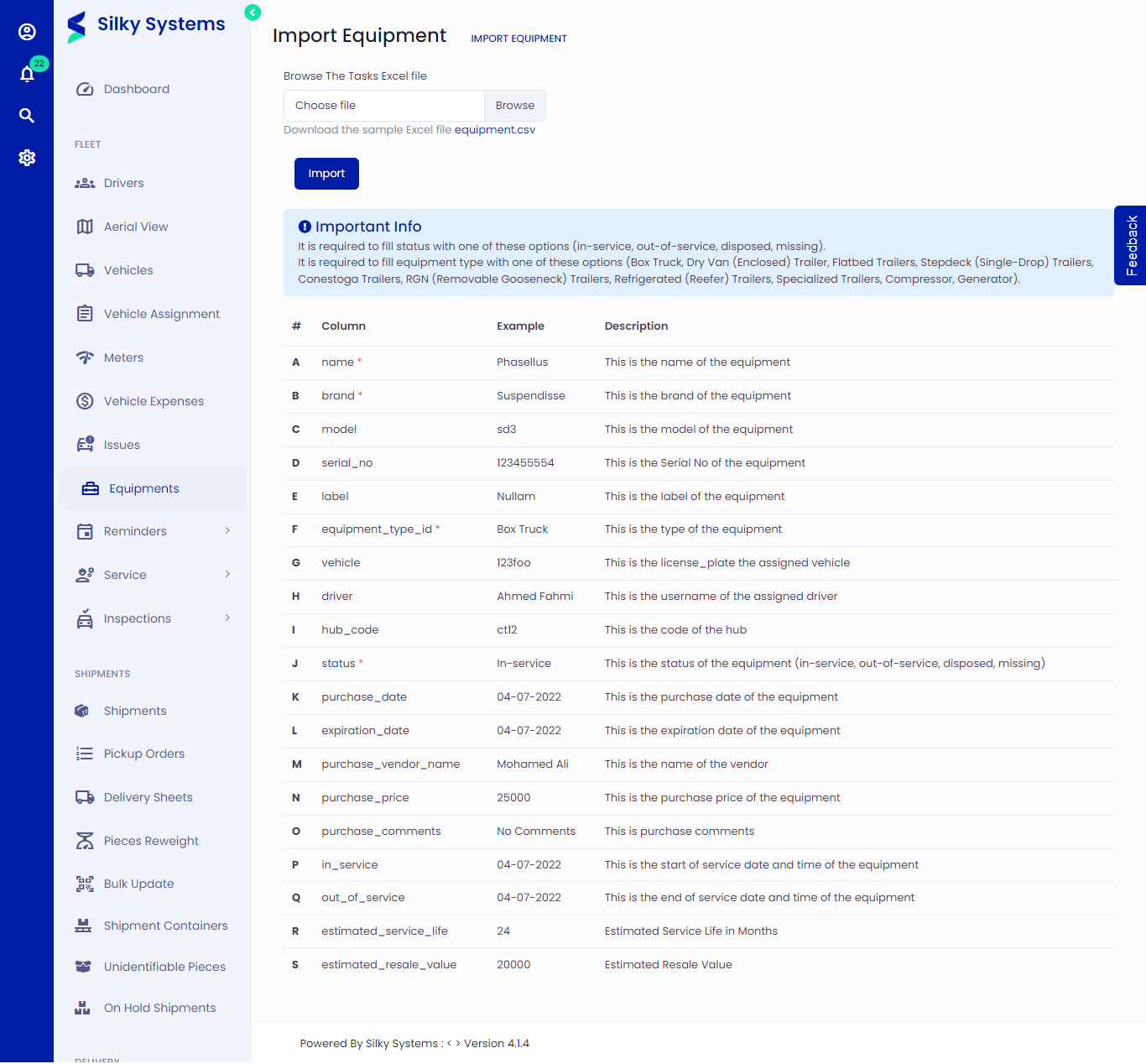Open Vehicle Assignment via its clipboard icon
This screenshot has height=1064, width=1146.
pyautogui.click(x=85, y=314)
